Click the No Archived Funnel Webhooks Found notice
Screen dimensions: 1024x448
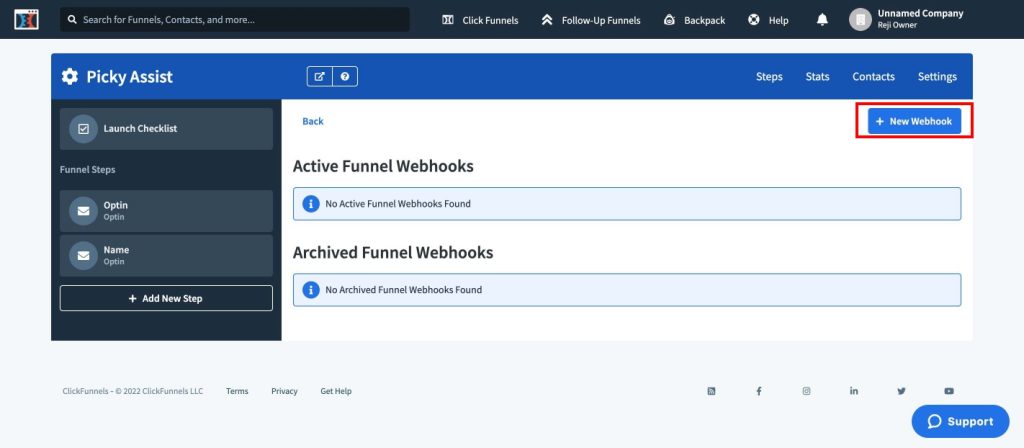(627, 289)
